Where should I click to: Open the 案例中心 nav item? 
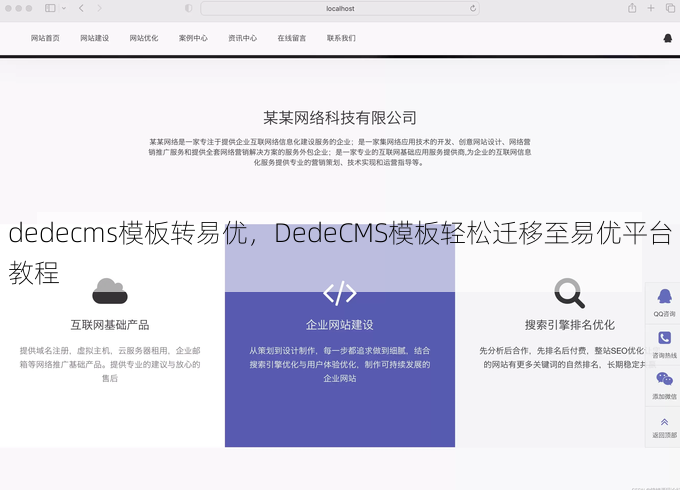tap(193, 38)
